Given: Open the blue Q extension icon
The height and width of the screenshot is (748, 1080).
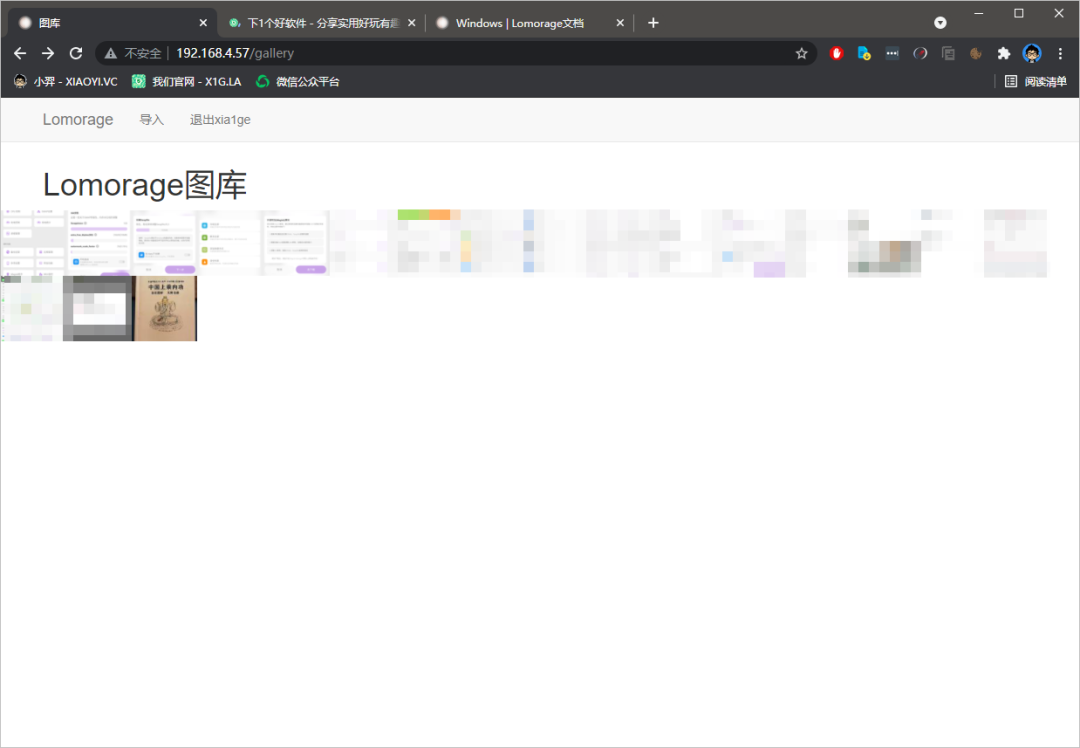Looking at the screenshot, I should click(x=864, y=53).
